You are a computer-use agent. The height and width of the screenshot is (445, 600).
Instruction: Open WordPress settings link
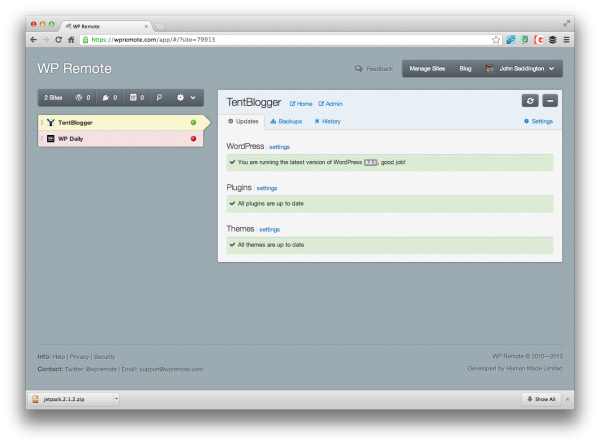pyautogui.click(x=279, y=147)
